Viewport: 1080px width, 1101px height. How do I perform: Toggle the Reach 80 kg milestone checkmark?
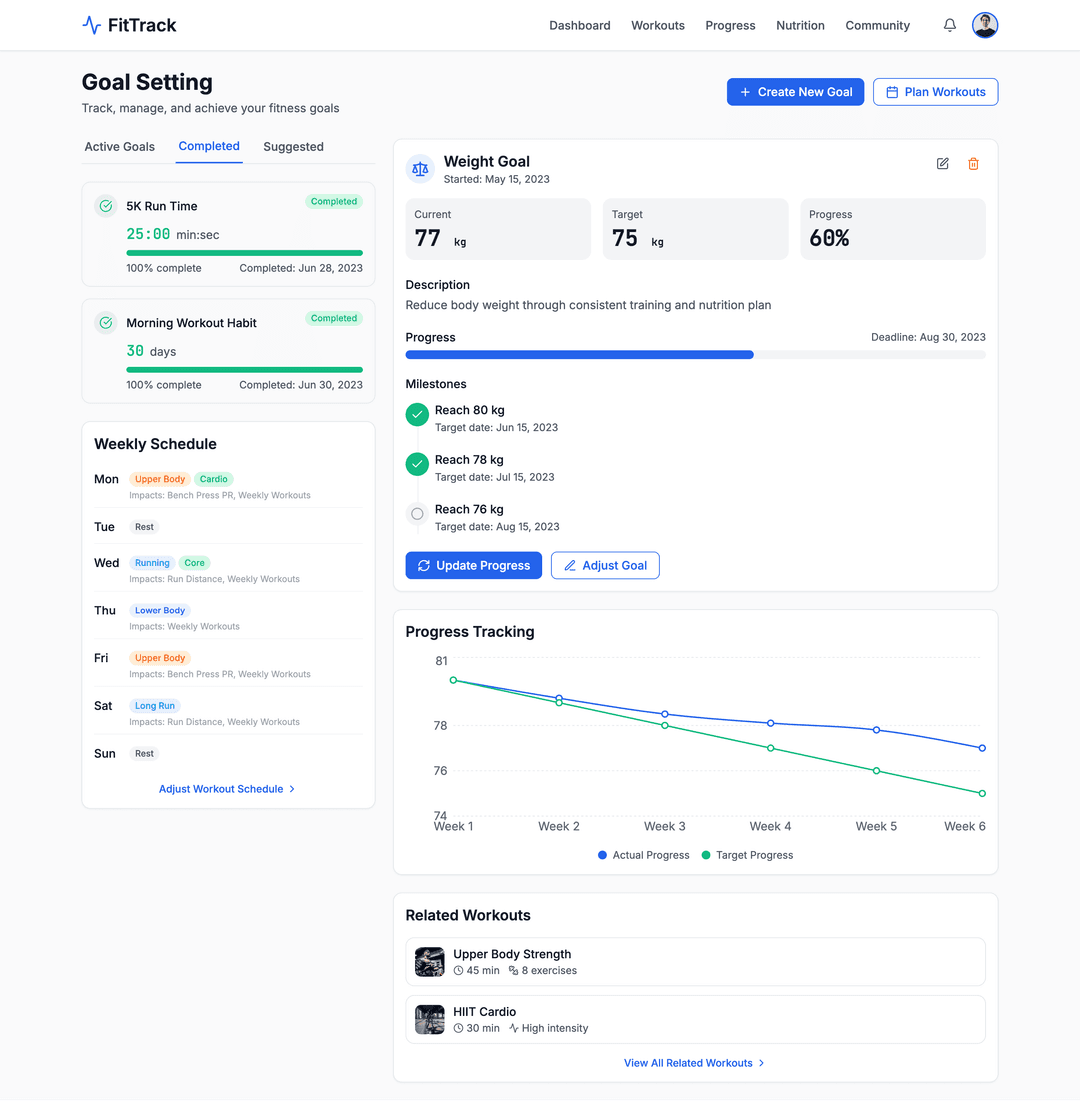[x=417, y=414]
